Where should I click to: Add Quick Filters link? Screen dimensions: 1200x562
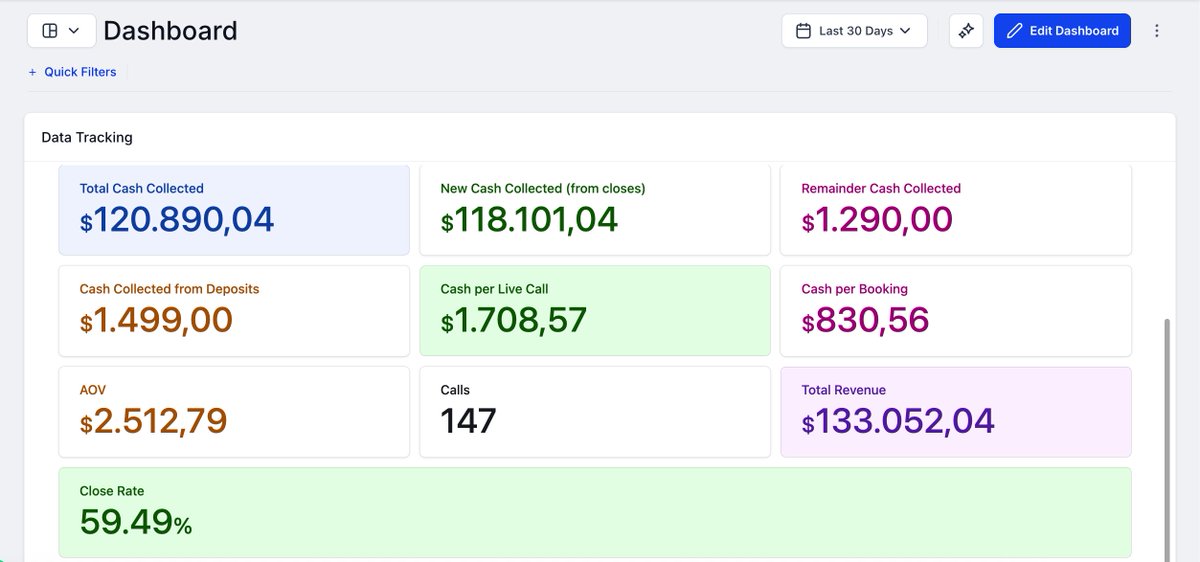(x=72, y=72)
